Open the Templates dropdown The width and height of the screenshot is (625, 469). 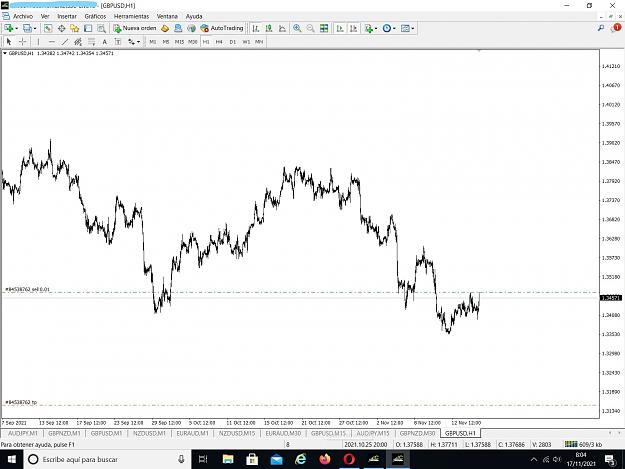[x=407, y=28]
